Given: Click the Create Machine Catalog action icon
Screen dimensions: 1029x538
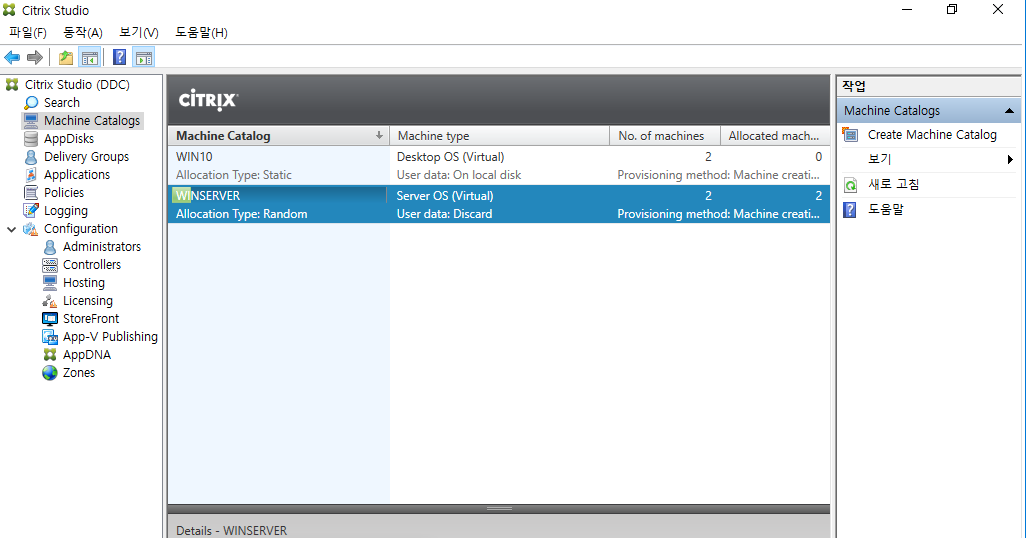Looking at the screenshot, I should pyautogui.click(x=850, y=134).
